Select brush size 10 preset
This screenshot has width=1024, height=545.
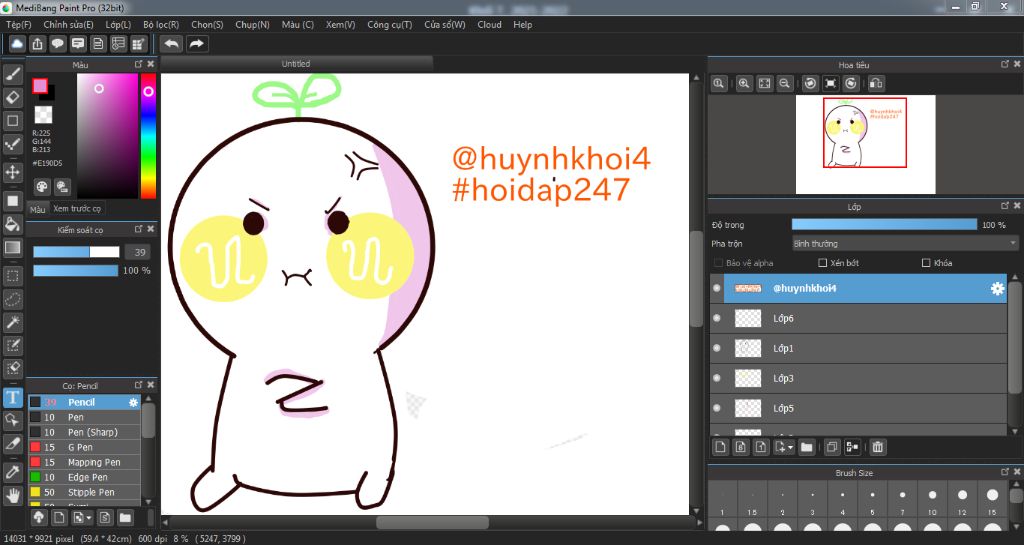tap(932, 501)
